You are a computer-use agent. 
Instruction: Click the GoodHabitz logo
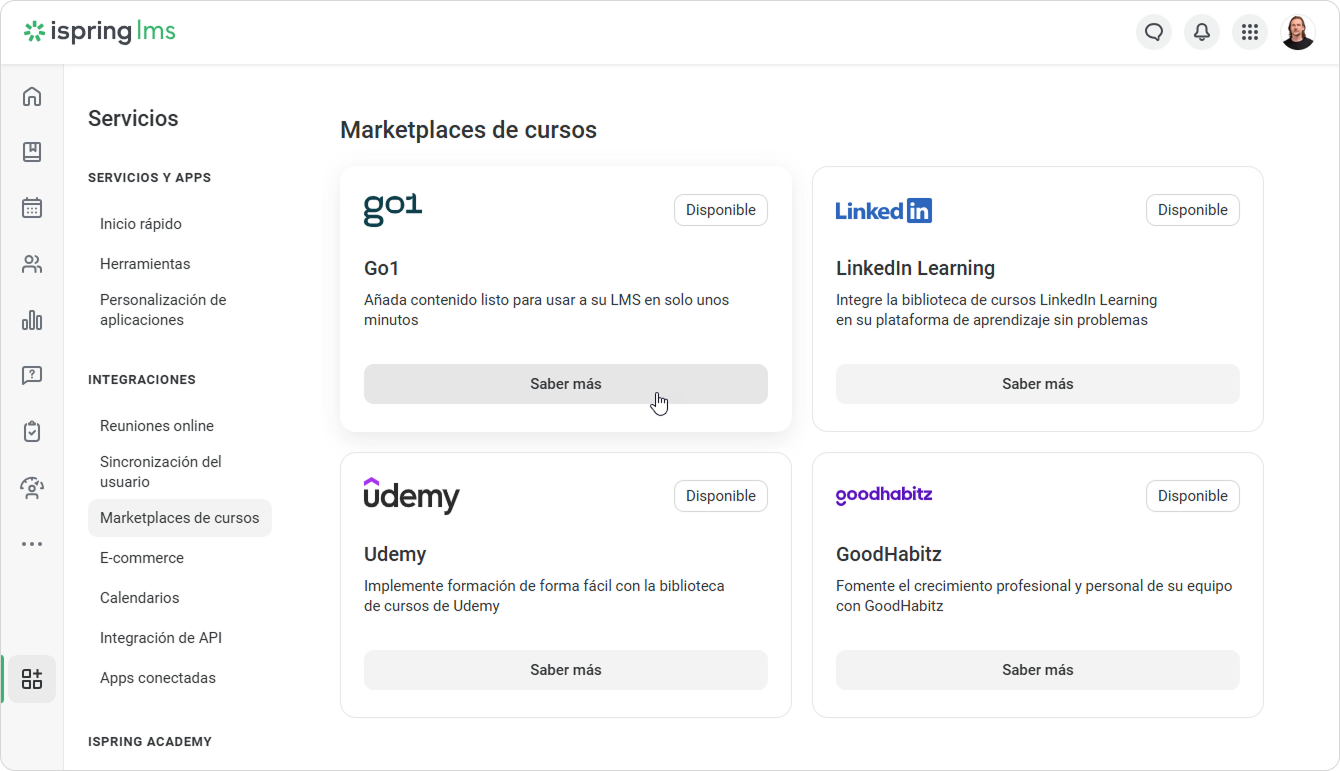click(x=884, y=496)
